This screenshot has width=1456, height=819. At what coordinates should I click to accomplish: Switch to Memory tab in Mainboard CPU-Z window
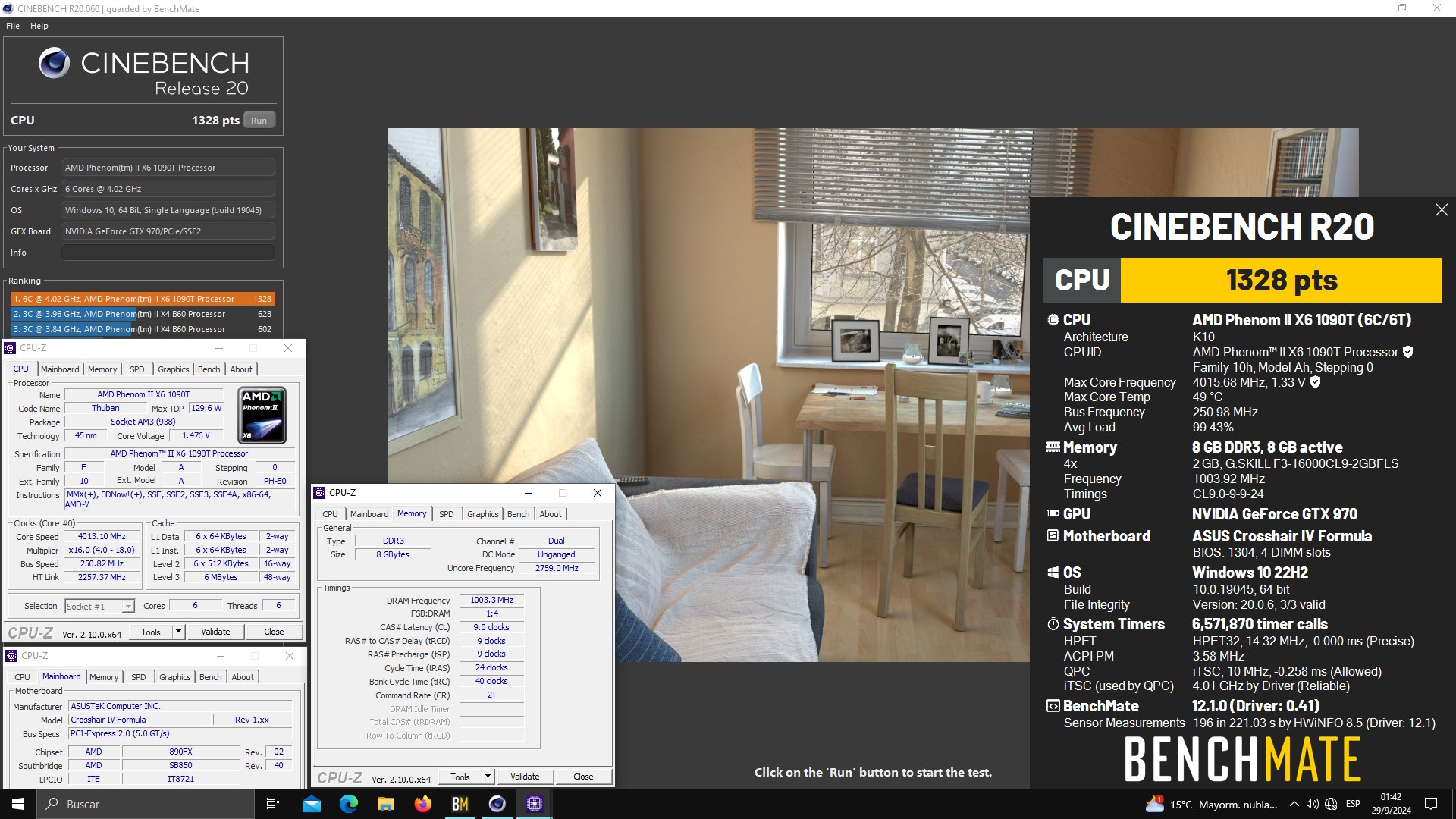[104, 677]
